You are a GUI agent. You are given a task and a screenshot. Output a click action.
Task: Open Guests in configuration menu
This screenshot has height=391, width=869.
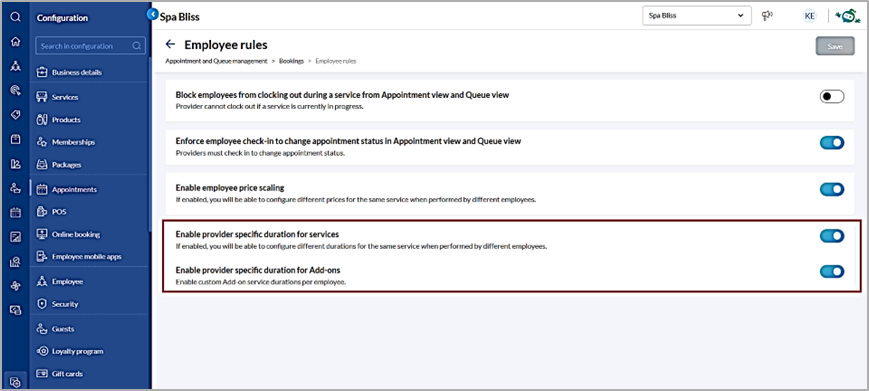(63, 329)
